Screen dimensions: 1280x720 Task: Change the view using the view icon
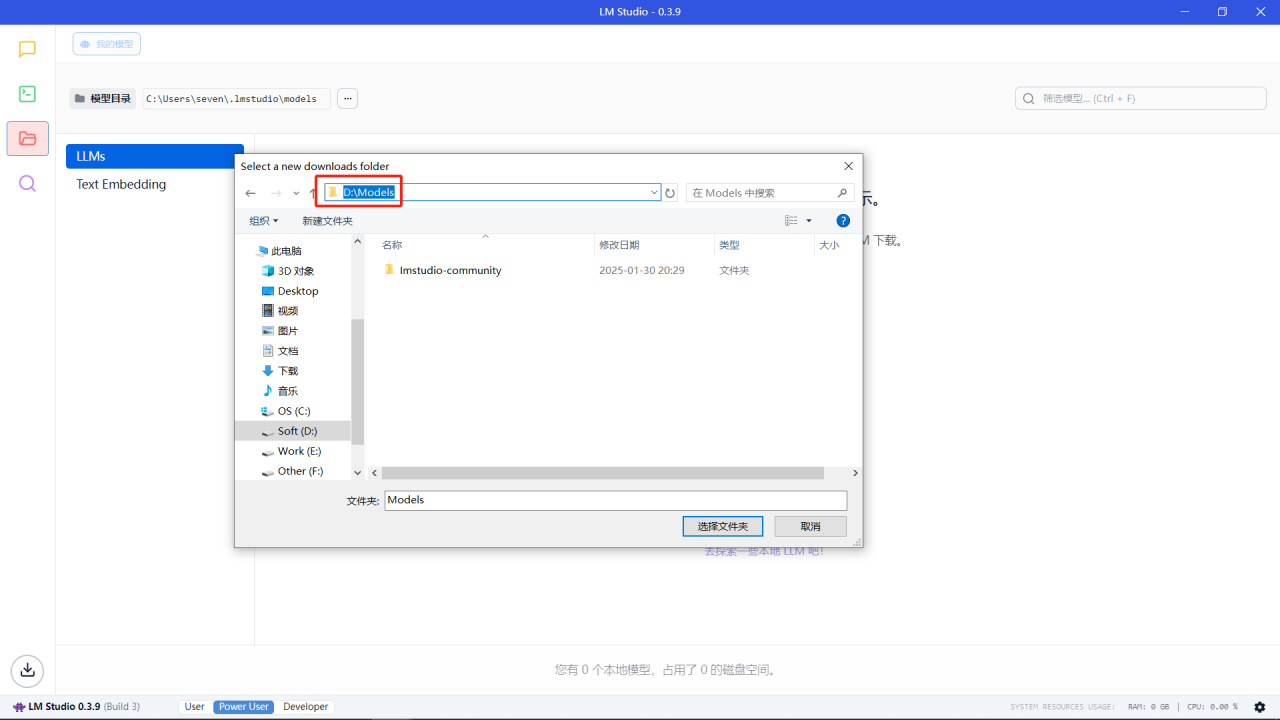[791, 221]
